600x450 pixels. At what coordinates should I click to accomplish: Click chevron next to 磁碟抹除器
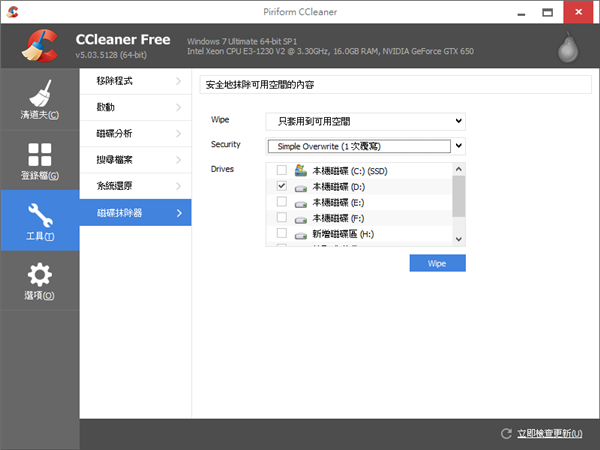[179, 213]
